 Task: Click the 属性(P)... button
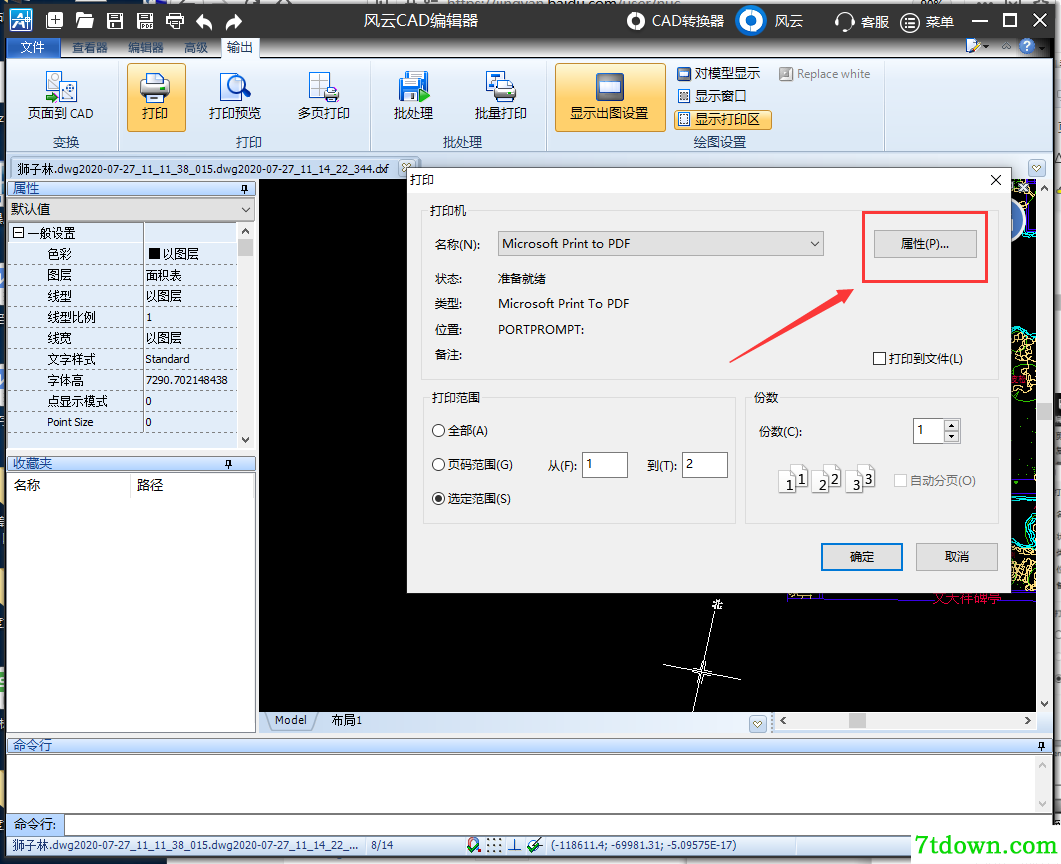point(925,244)
